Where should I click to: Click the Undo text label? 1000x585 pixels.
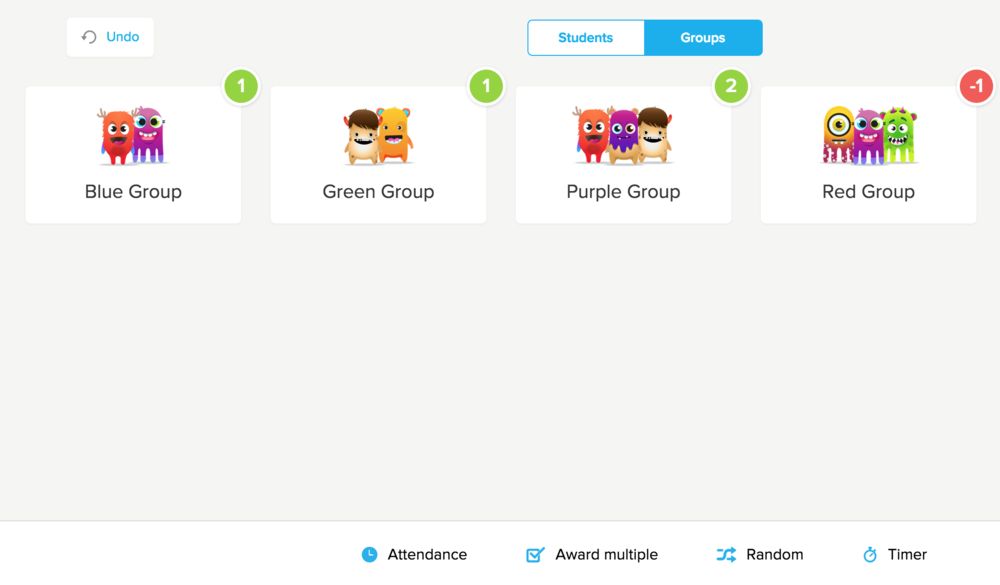[122, 37]
